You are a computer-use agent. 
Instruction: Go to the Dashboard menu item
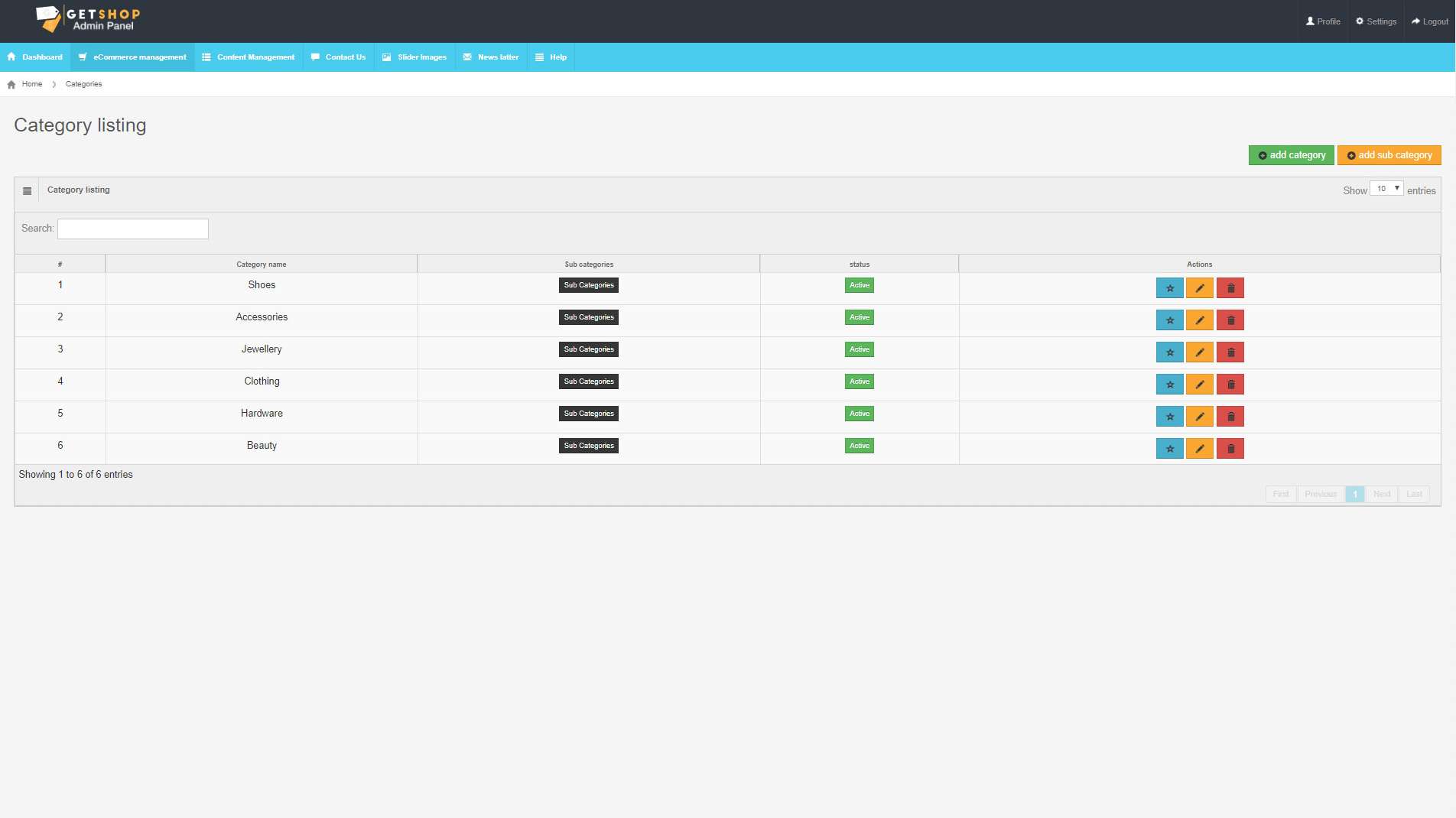tap(35, 57)
